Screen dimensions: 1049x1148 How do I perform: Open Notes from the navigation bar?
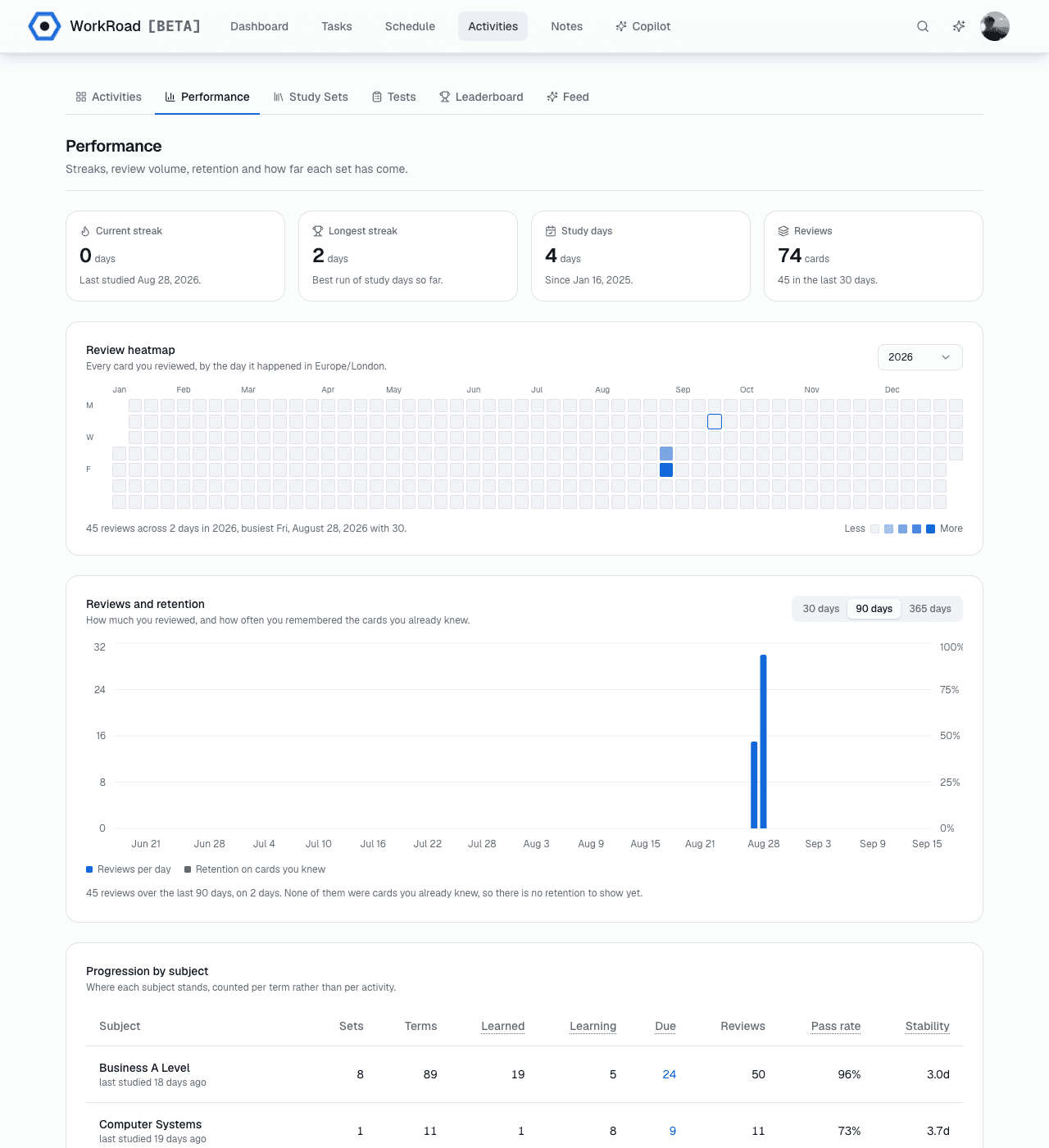tap(567, 26)
